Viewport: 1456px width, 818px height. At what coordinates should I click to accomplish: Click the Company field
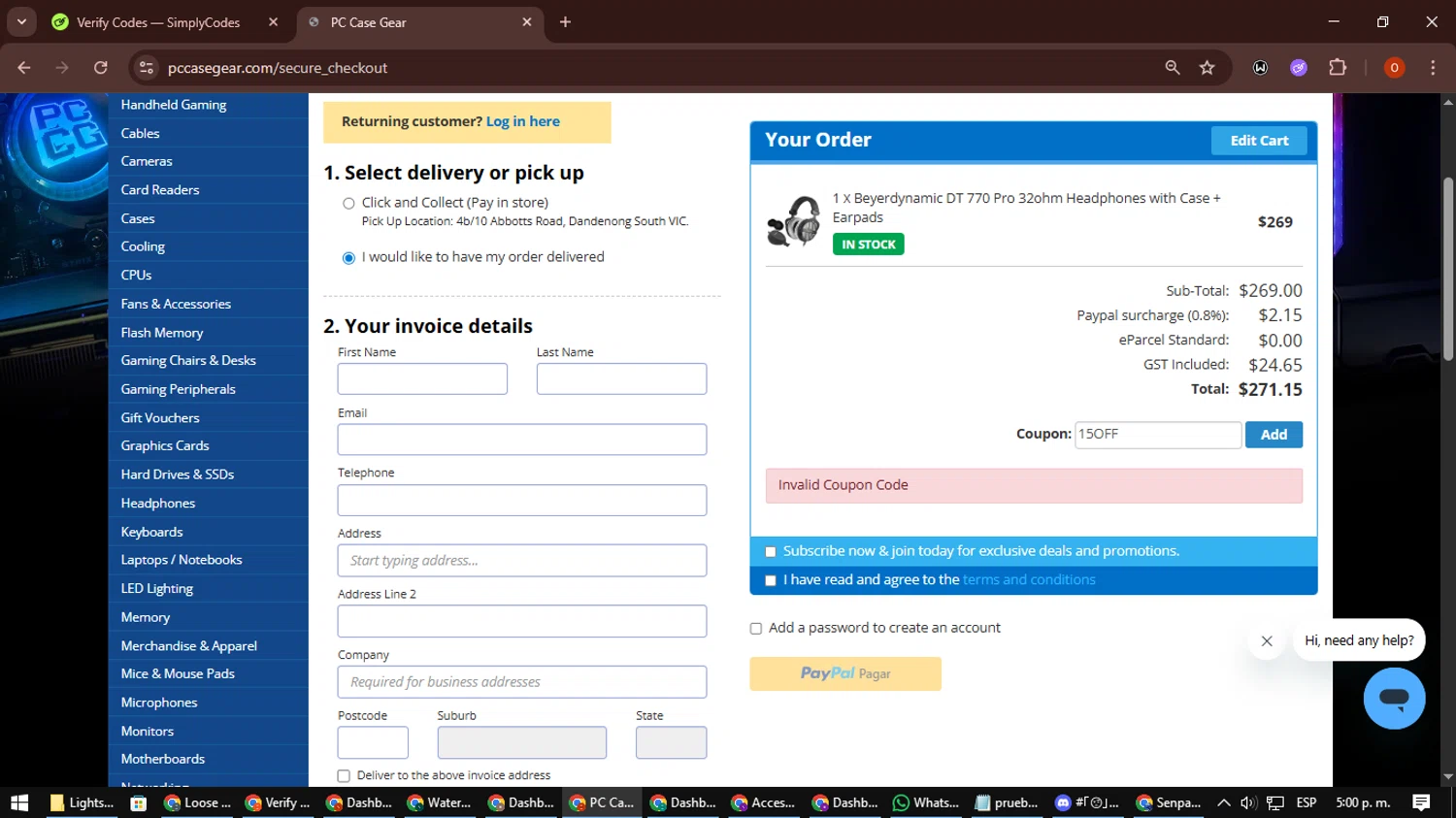(522, 682)
